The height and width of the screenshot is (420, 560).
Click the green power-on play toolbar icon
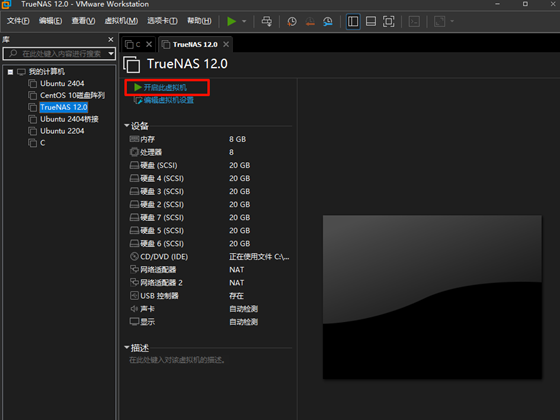click(231, 21)
